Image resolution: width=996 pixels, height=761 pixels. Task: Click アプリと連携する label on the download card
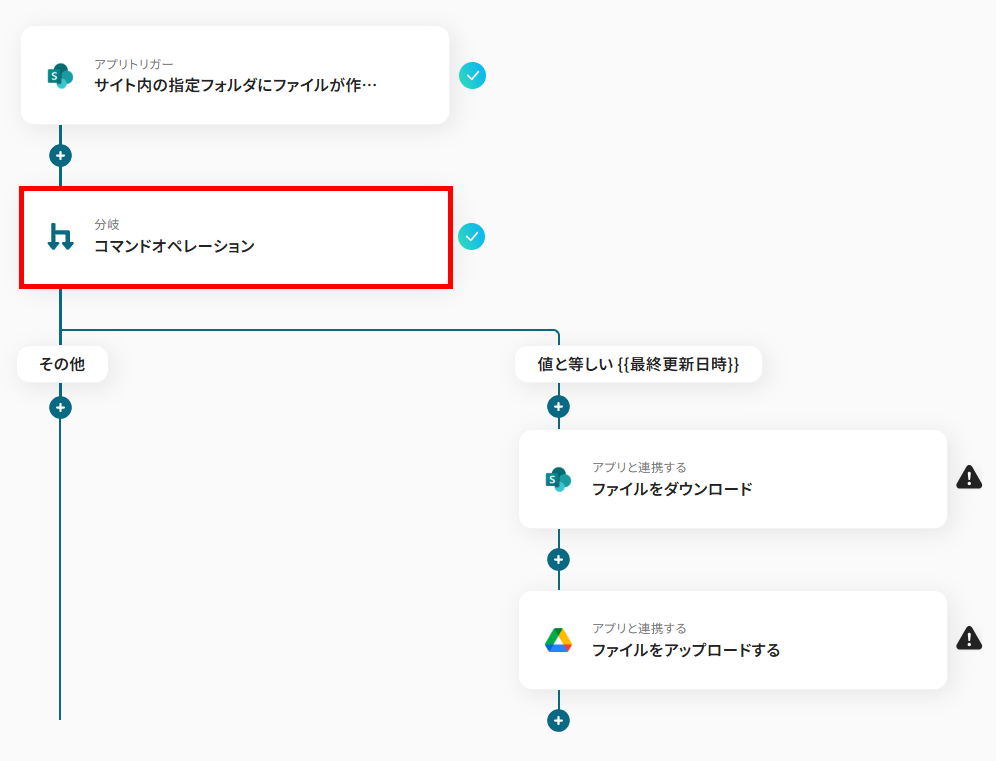(640, 468)
